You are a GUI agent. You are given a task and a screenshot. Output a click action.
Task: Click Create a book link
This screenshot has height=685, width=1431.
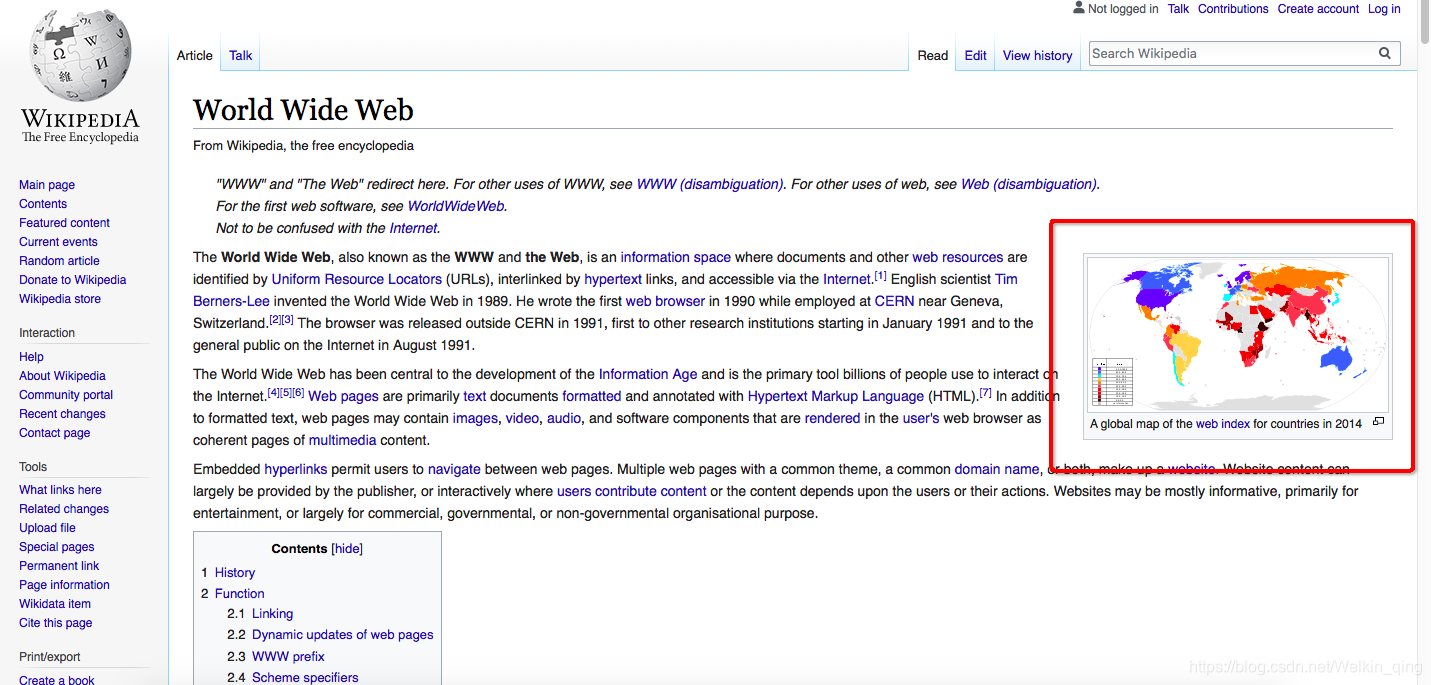point(56,680)
